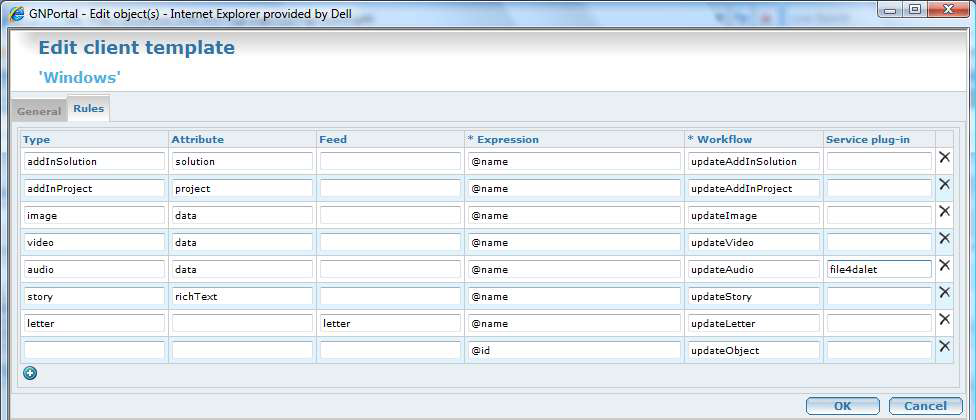Click the audio type field
This screenshot has width=976, height=420.
point(94,269)
